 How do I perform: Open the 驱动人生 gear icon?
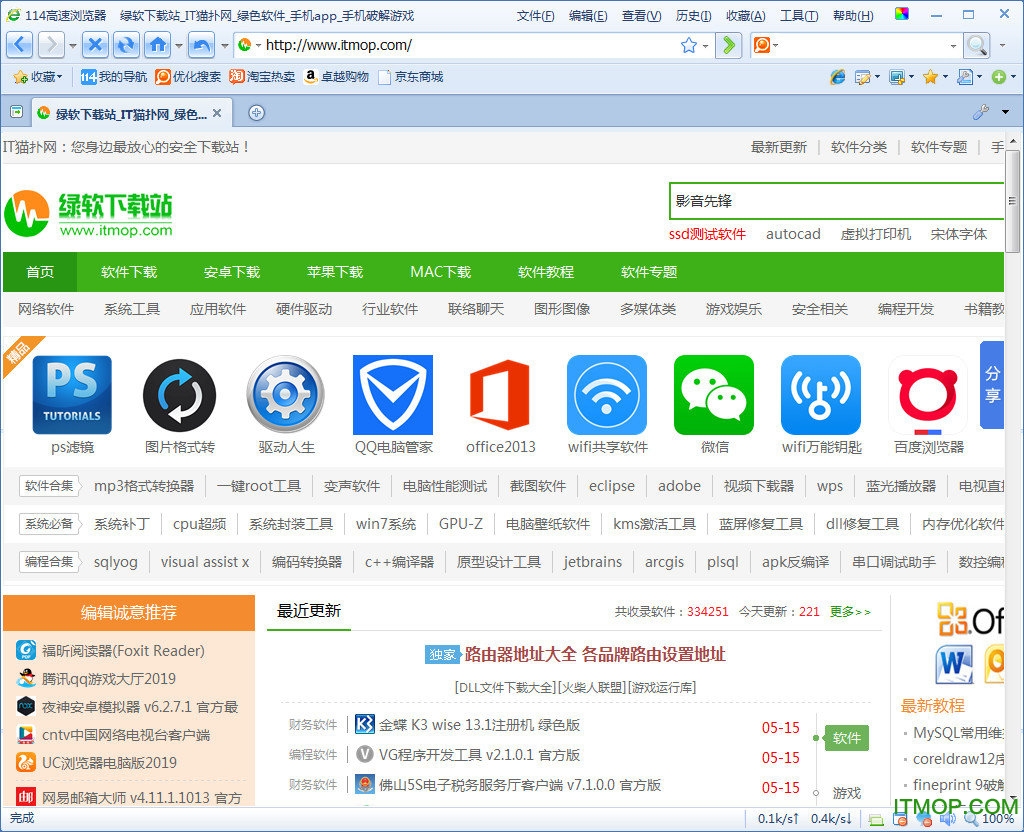(286, 394)
